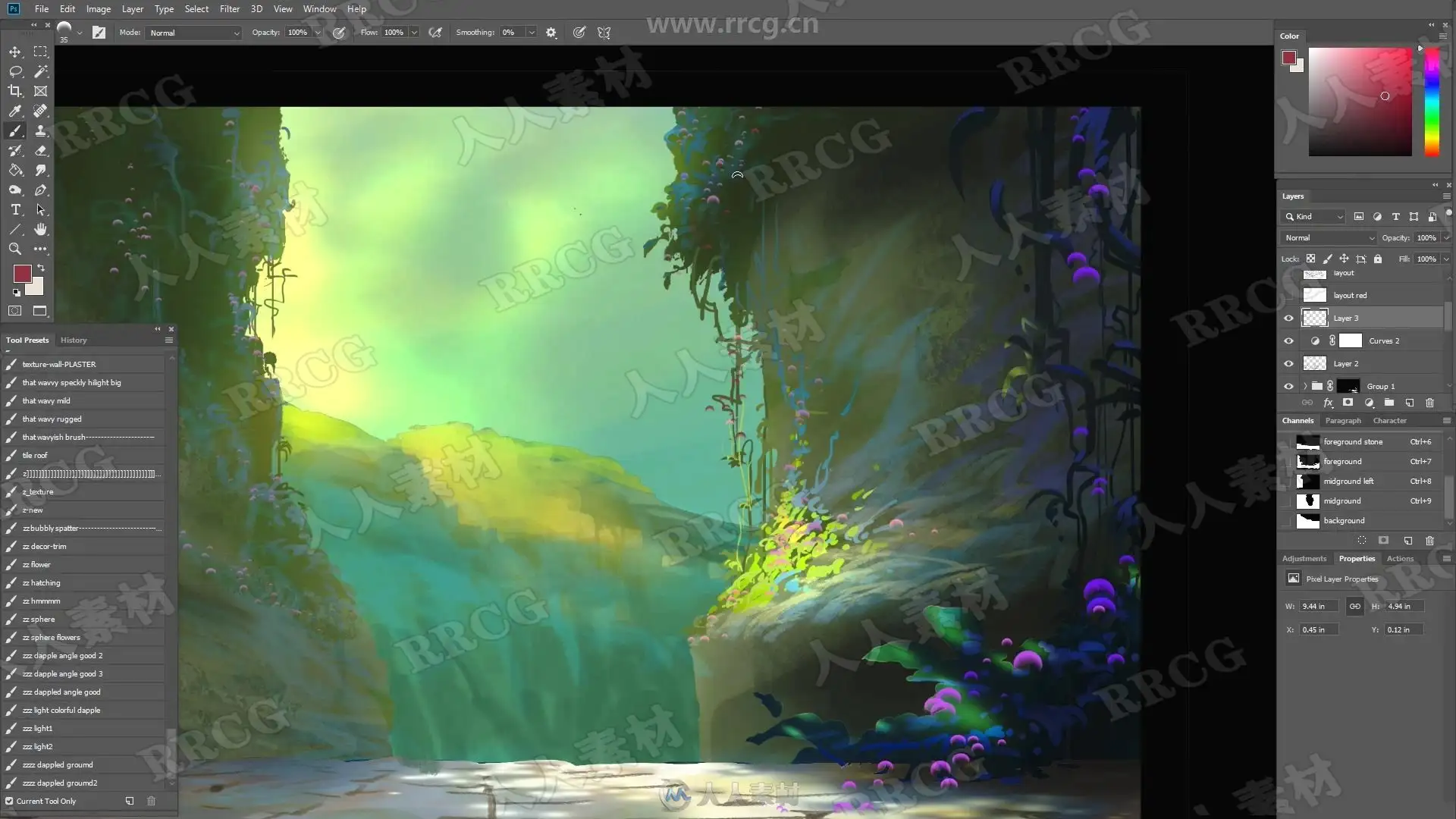Select the Crop tool
The image size is (1456, 819).
tap(14, 91)
